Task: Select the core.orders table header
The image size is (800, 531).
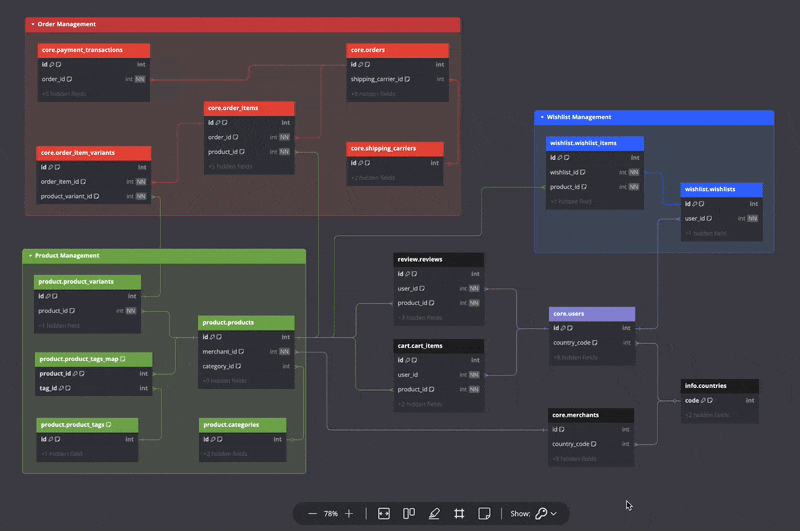Action: coord(397,50)
